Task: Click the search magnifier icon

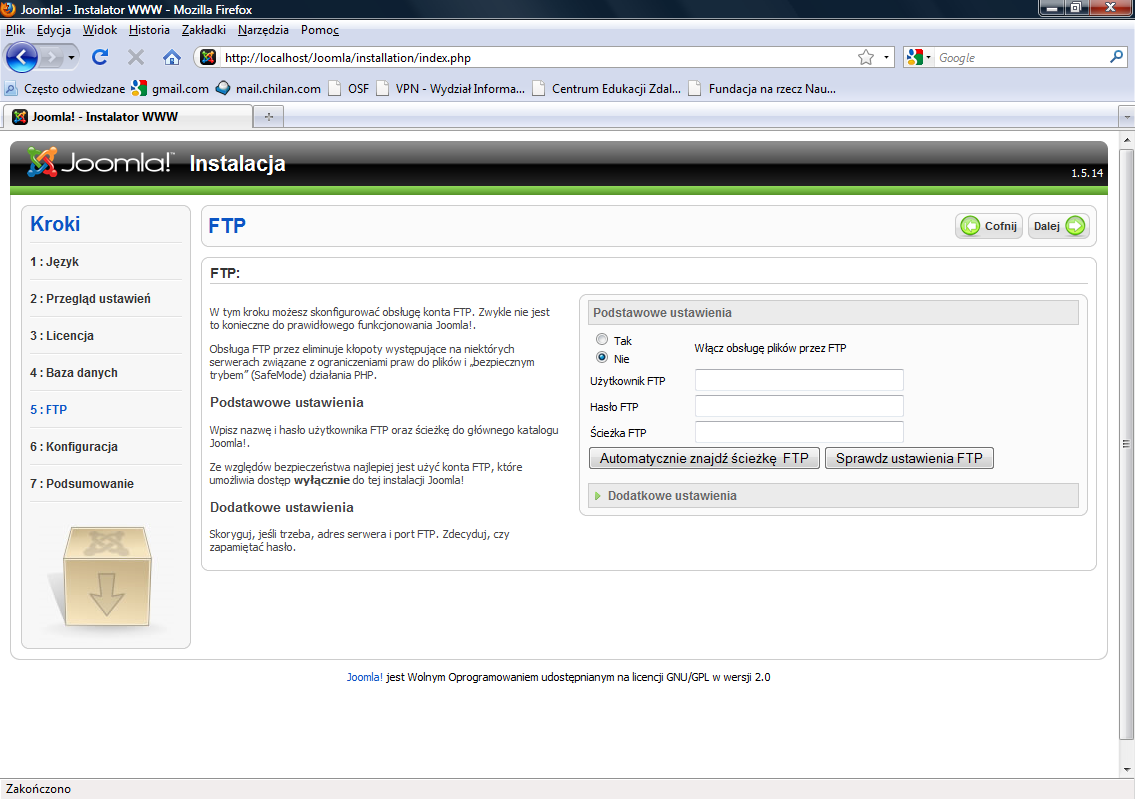Action: click(x=1116, y=56)
